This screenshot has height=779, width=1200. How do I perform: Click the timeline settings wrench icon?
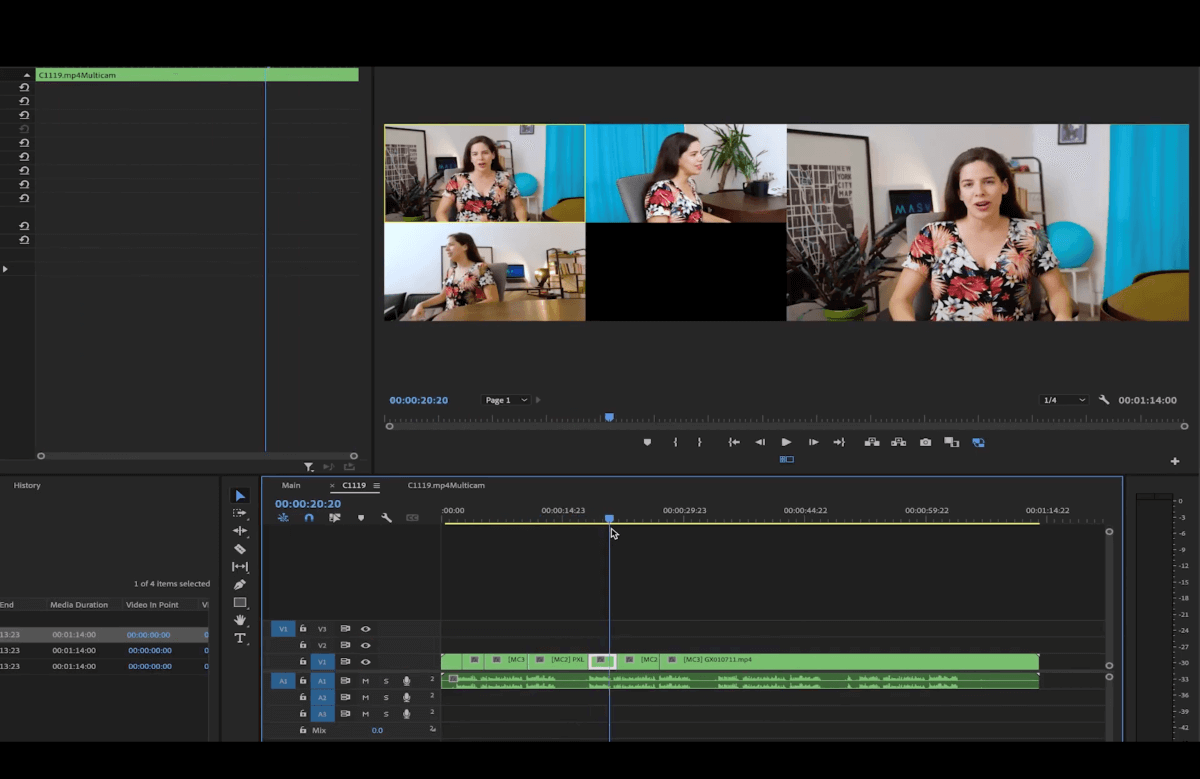386,518
